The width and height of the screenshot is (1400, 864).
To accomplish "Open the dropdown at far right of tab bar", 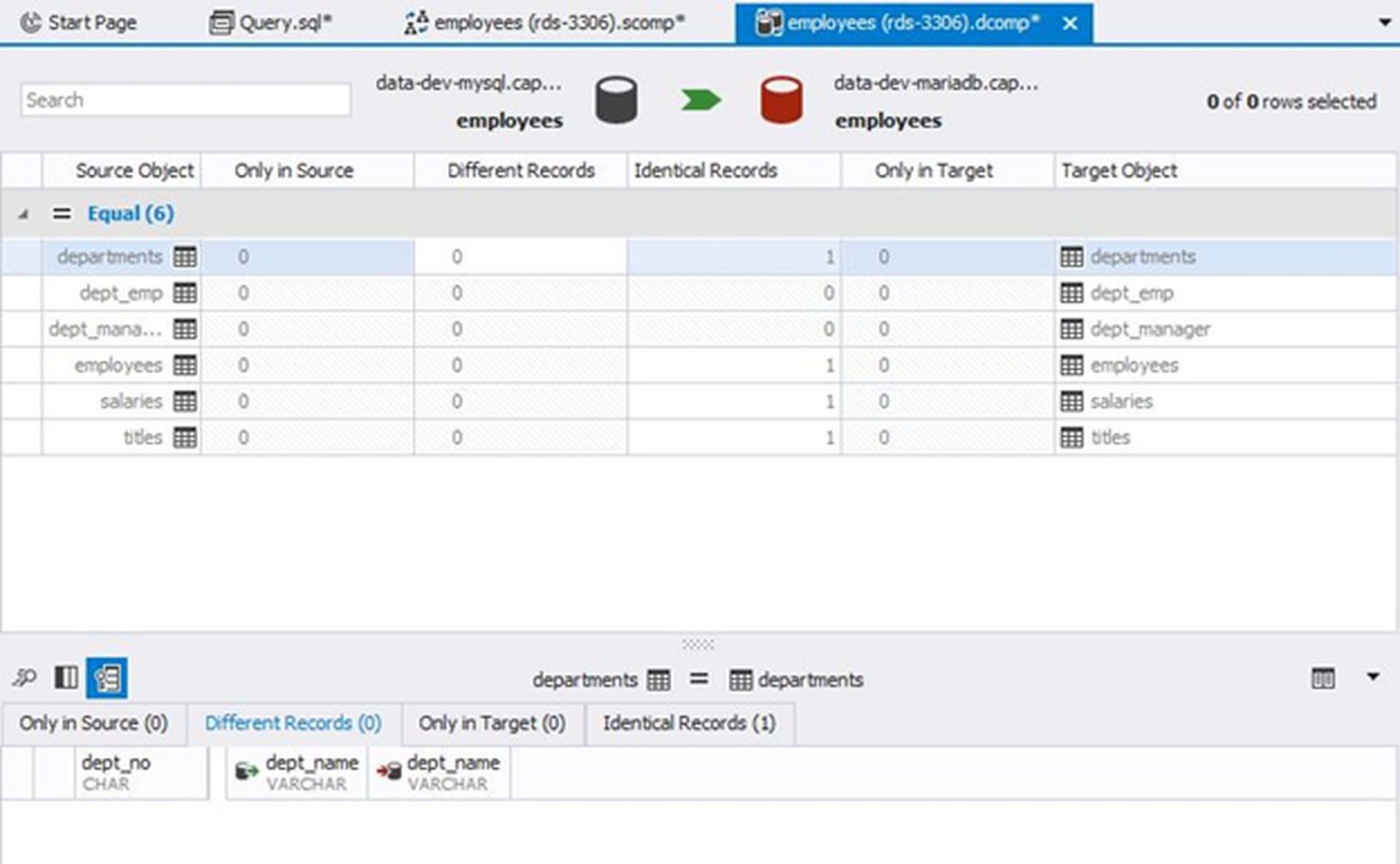I will click(x=1382, y=20).
